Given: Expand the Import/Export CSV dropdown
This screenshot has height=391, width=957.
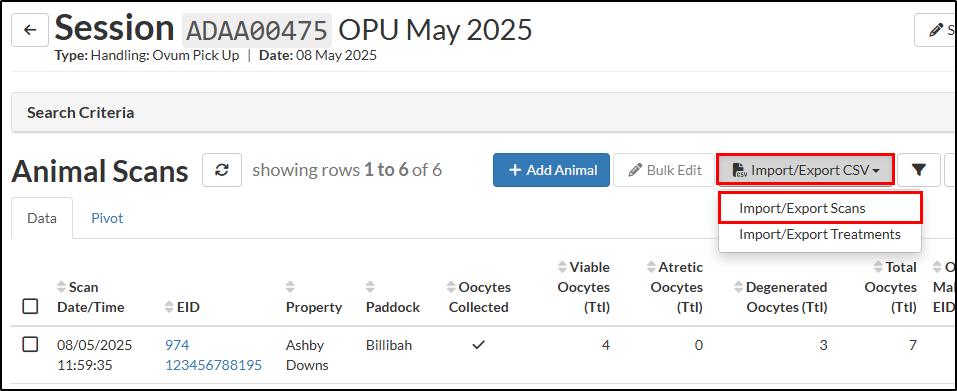Looking at the screenshot, I should 806,170.
